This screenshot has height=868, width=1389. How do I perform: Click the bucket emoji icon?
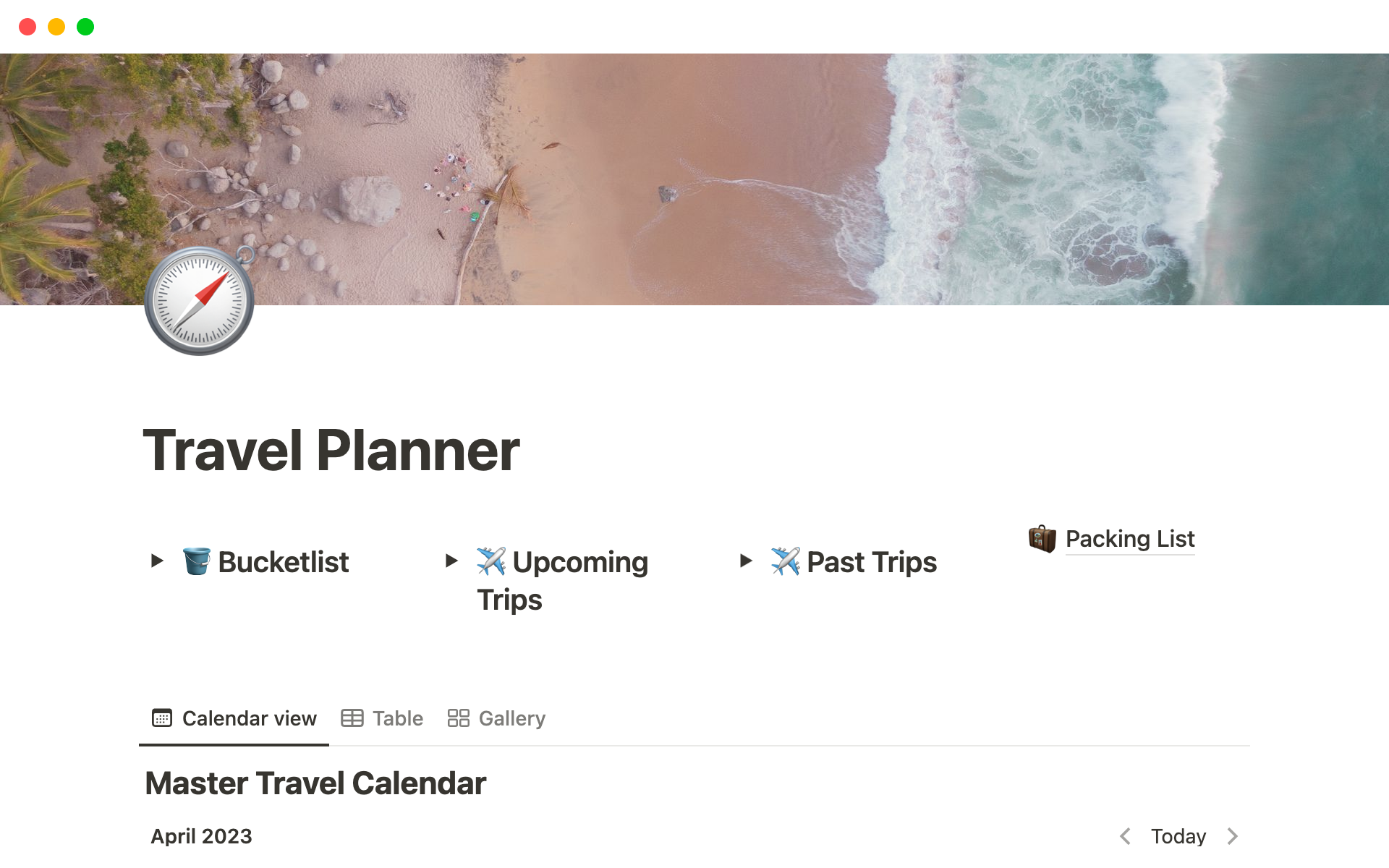point(196,561)
